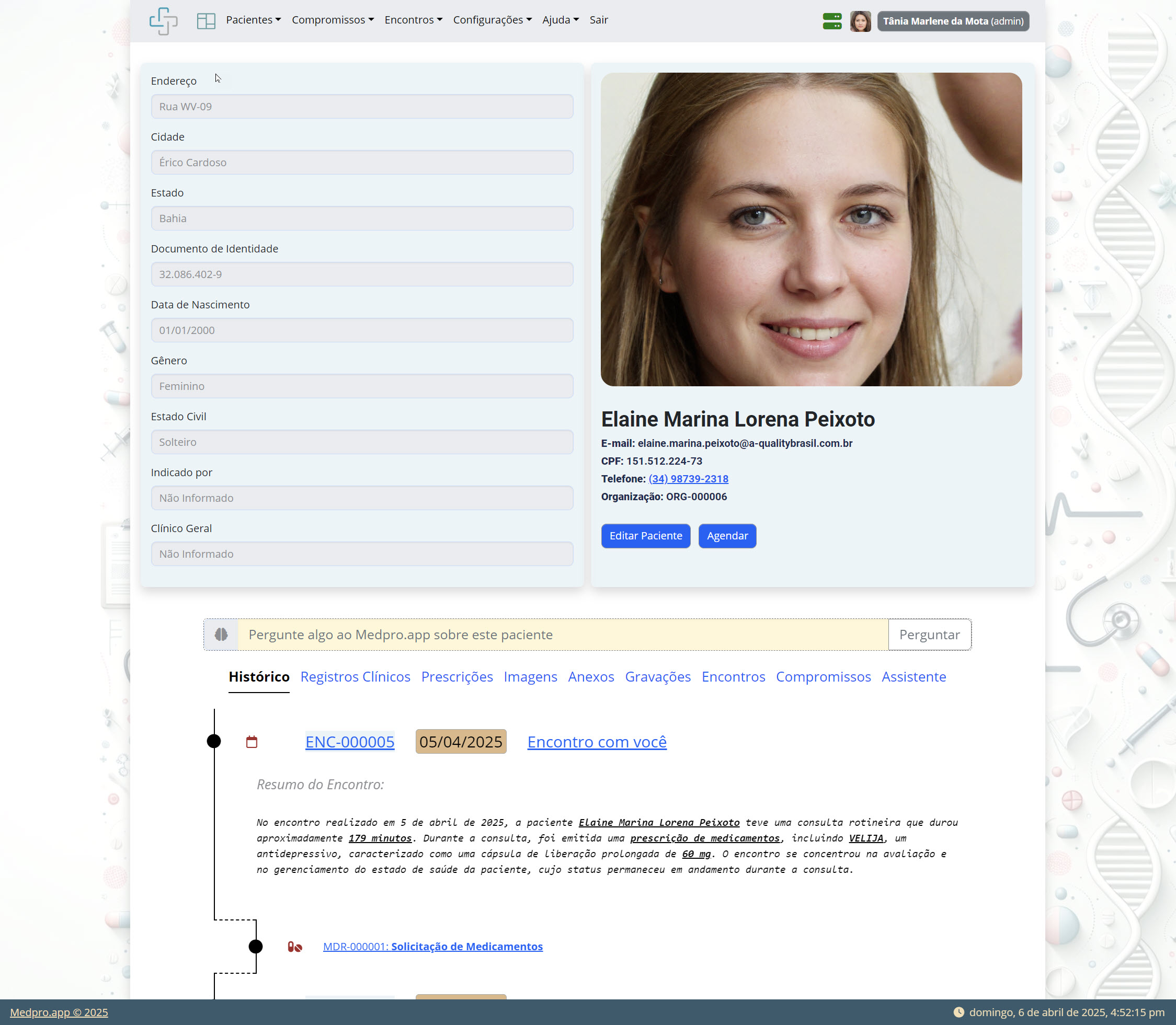Click the brain AI assistant icon

pyautogui.click(x=221, y=635)
